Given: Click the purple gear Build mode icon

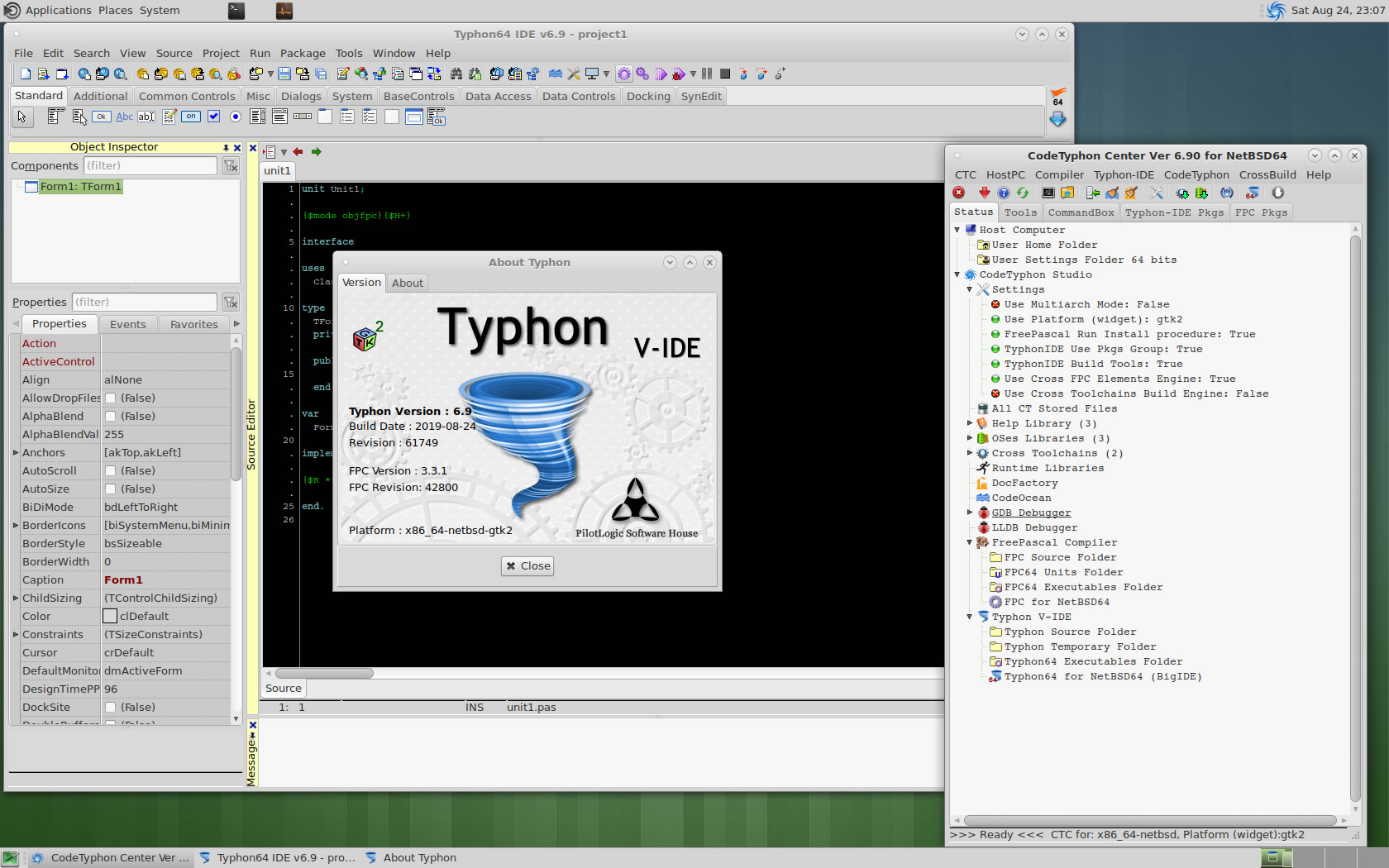Looking at the screenshot, I should [x=624, y=74].
